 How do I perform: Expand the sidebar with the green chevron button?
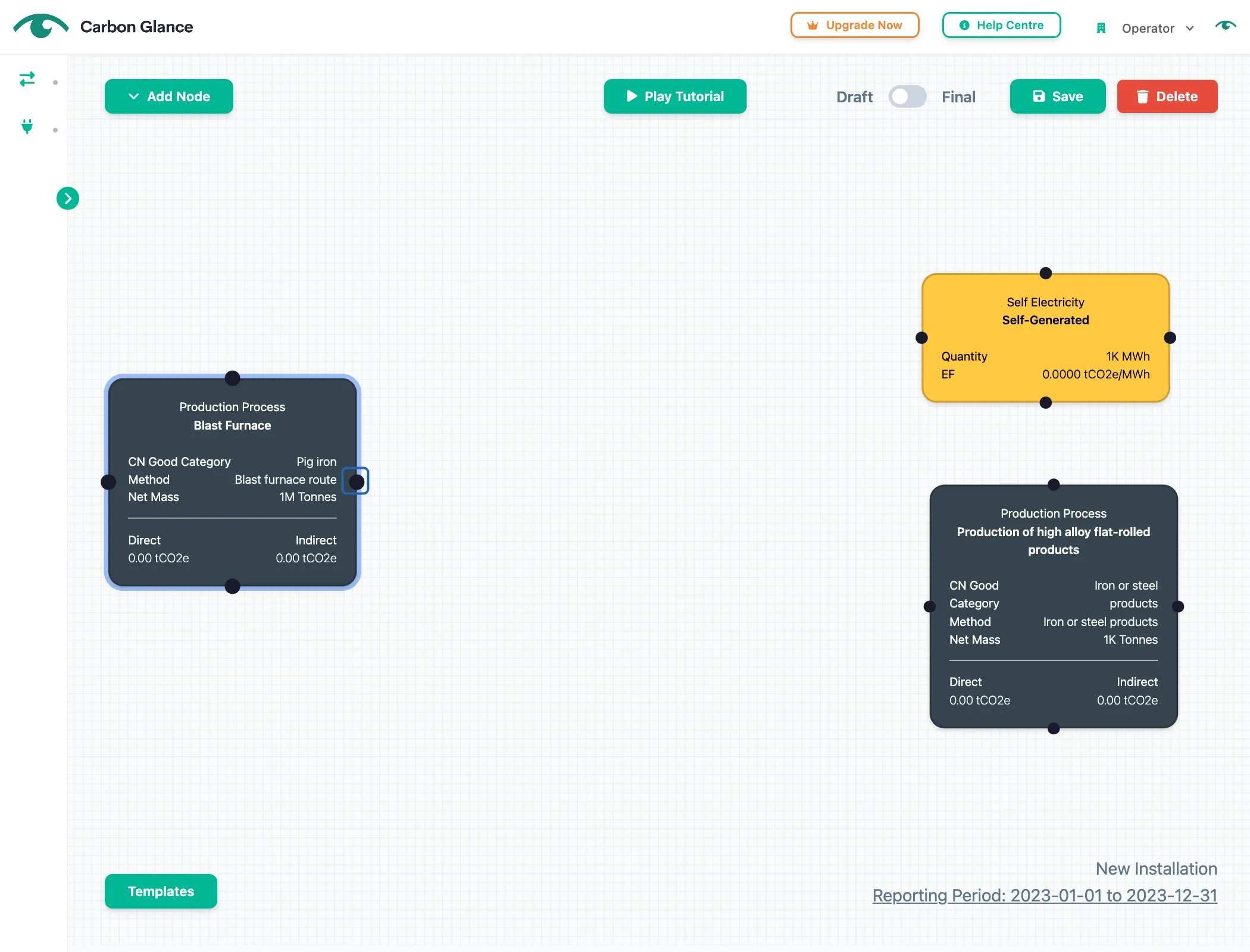68,198
